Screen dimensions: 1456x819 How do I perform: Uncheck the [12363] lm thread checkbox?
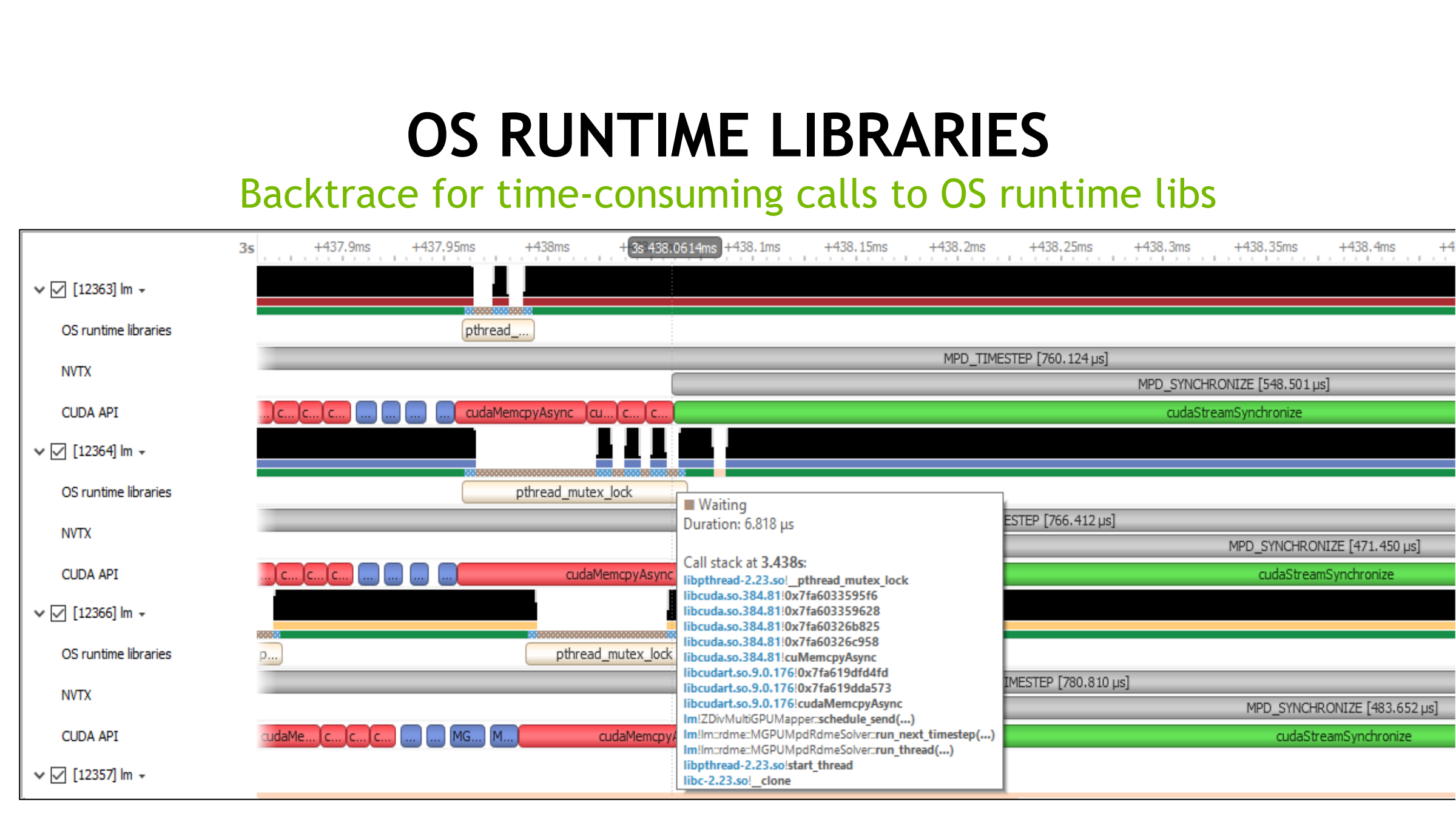[x=58, y=290]
